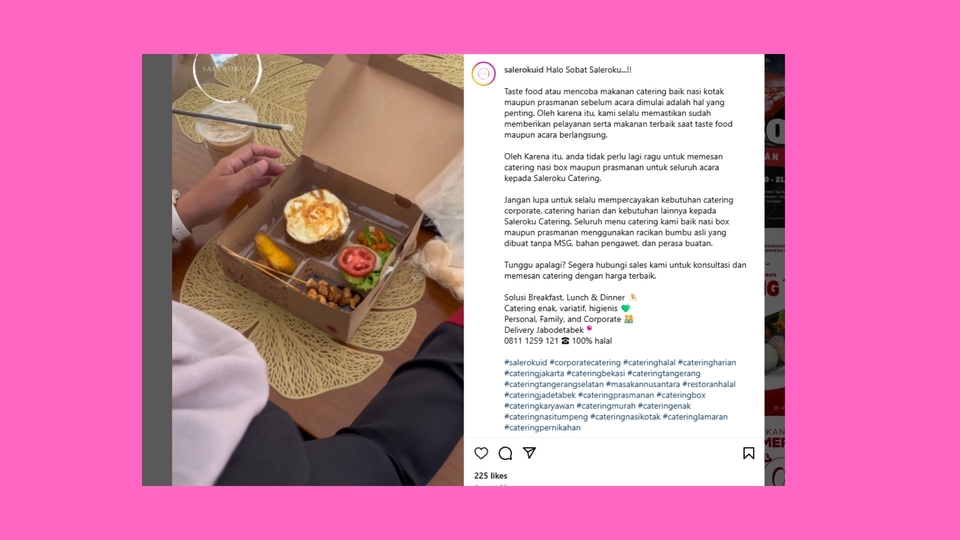Like the post with the heart icon

coord(481,453)
